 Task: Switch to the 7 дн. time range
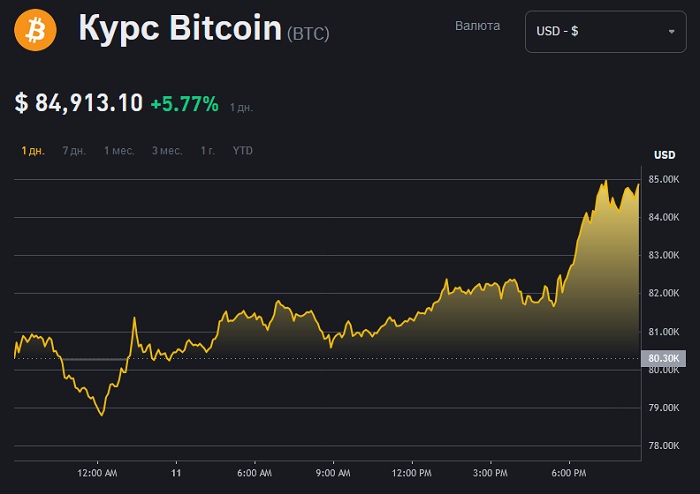pyautogui.click(x=74, y=151)
